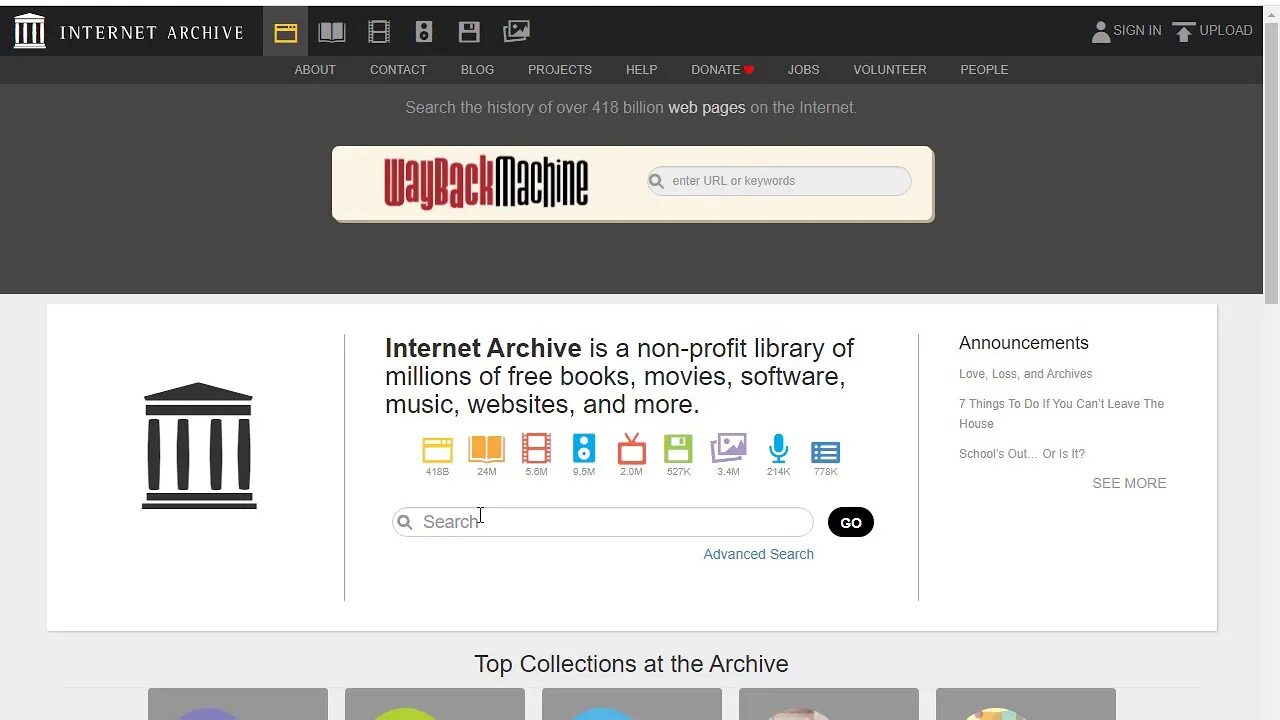Click the Sign In person icon
1280x720 pixels.
pyautogui.click(x=1101, y=32)
